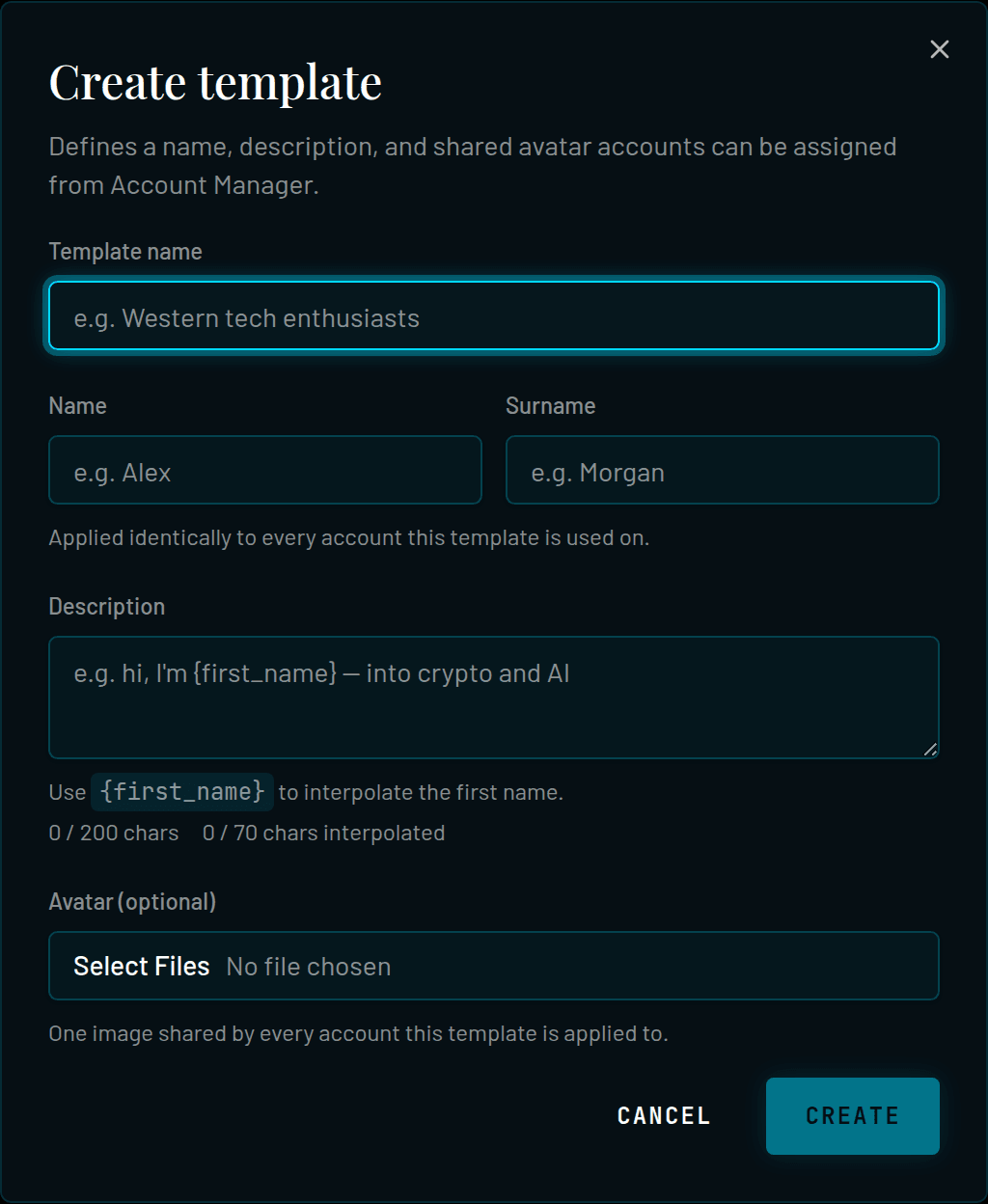Click the Create button
Viewport: 988px width, 1204px height.
[x=853, y=1116]
